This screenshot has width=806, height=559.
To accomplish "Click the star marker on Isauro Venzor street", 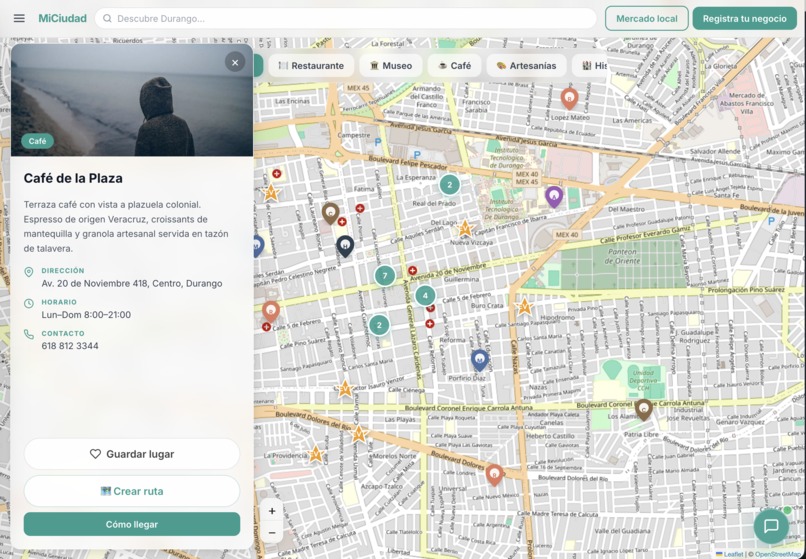I will tap(345, 389).
